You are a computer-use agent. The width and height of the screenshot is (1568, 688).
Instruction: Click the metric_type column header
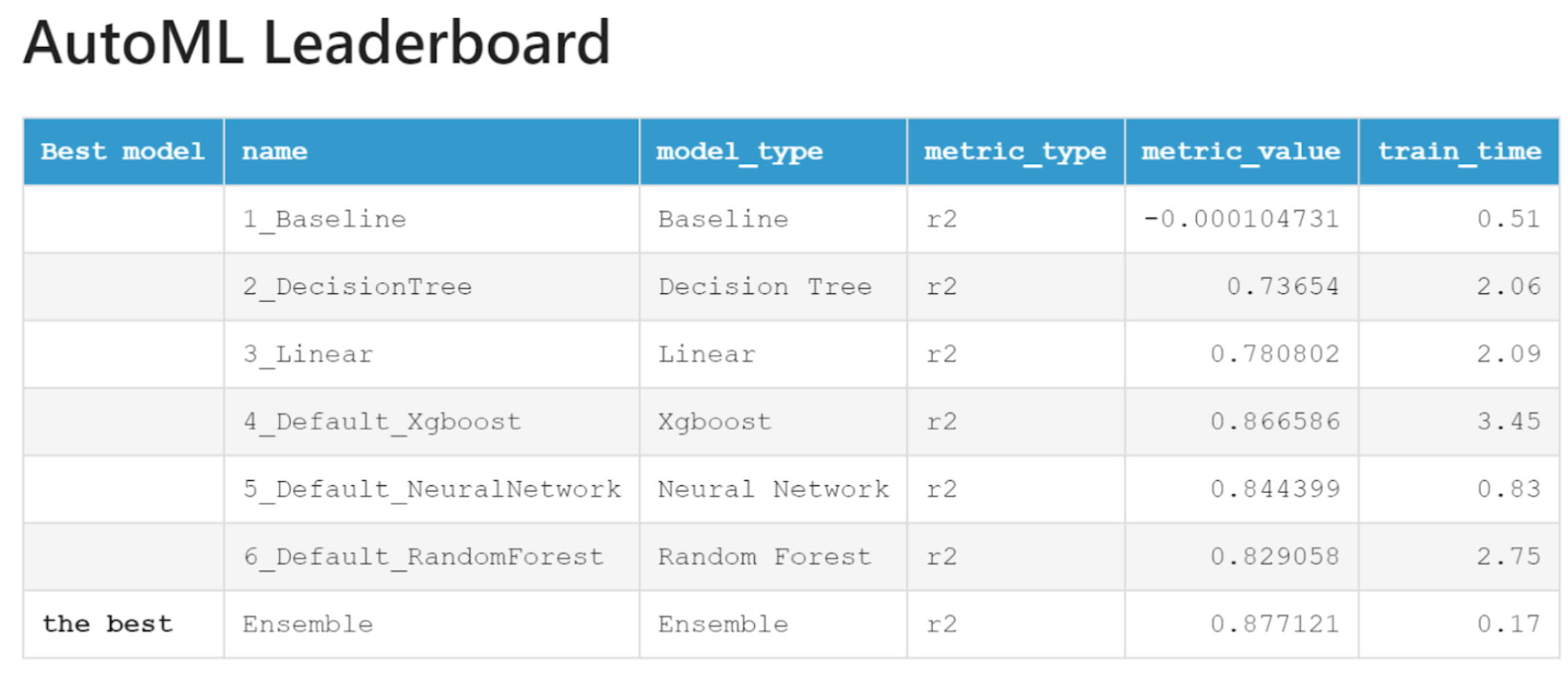pyautogui.click(x=1015, y=152)
